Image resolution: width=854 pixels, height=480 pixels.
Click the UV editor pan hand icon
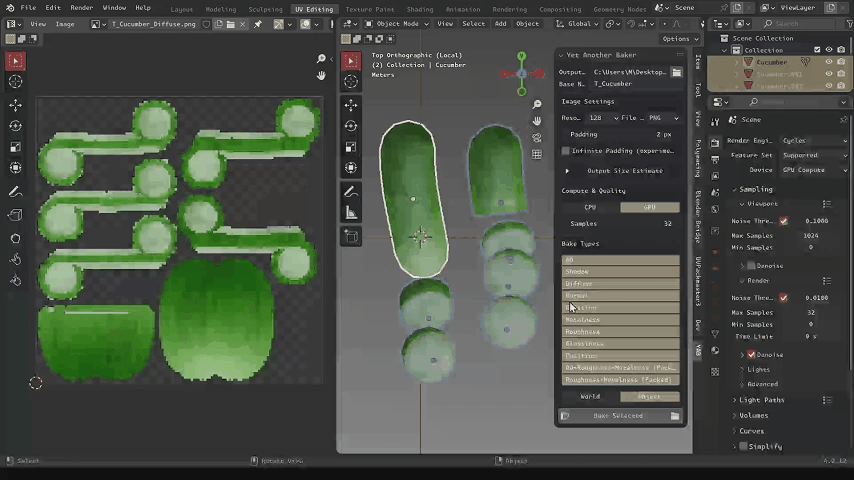(x=321, y=75)
